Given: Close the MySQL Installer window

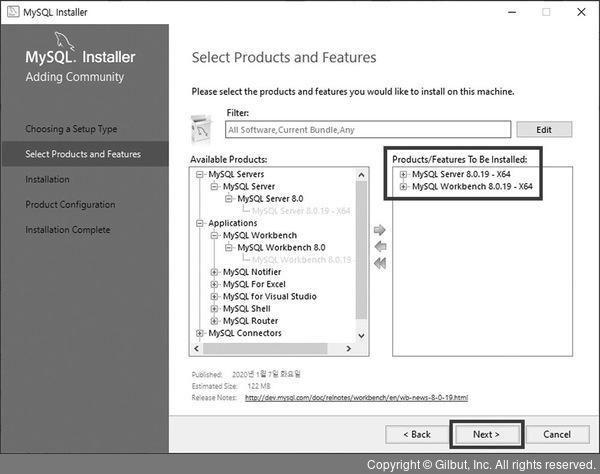Looking at the screenshot, I should tap(581, 12).
